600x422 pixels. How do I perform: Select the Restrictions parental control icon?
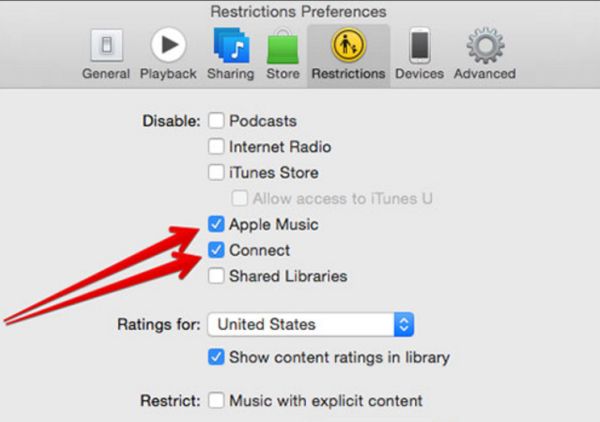tap(348, 45)
